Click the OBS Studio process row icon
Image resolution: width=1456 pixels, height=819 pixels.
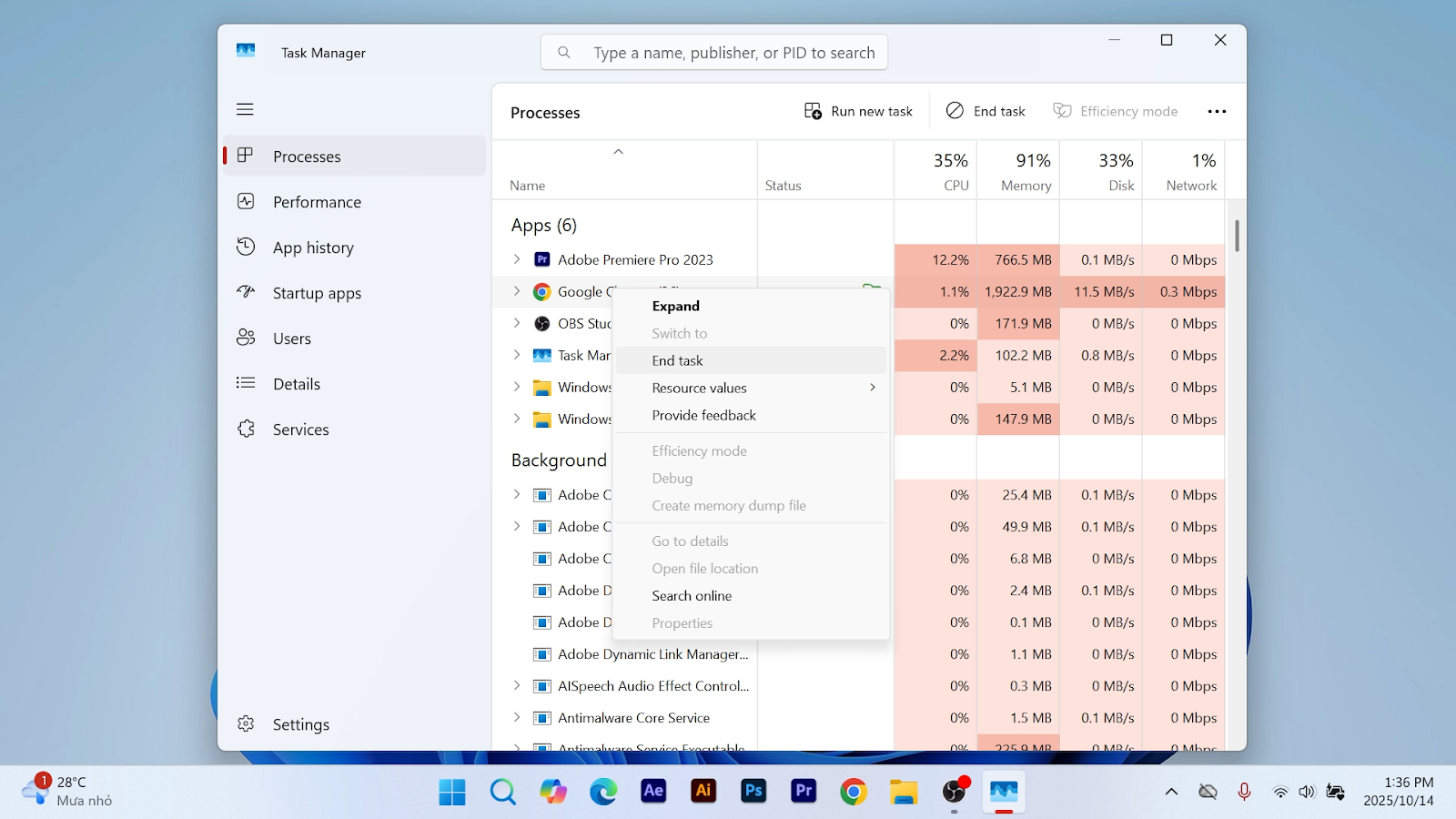click(541, 323)
